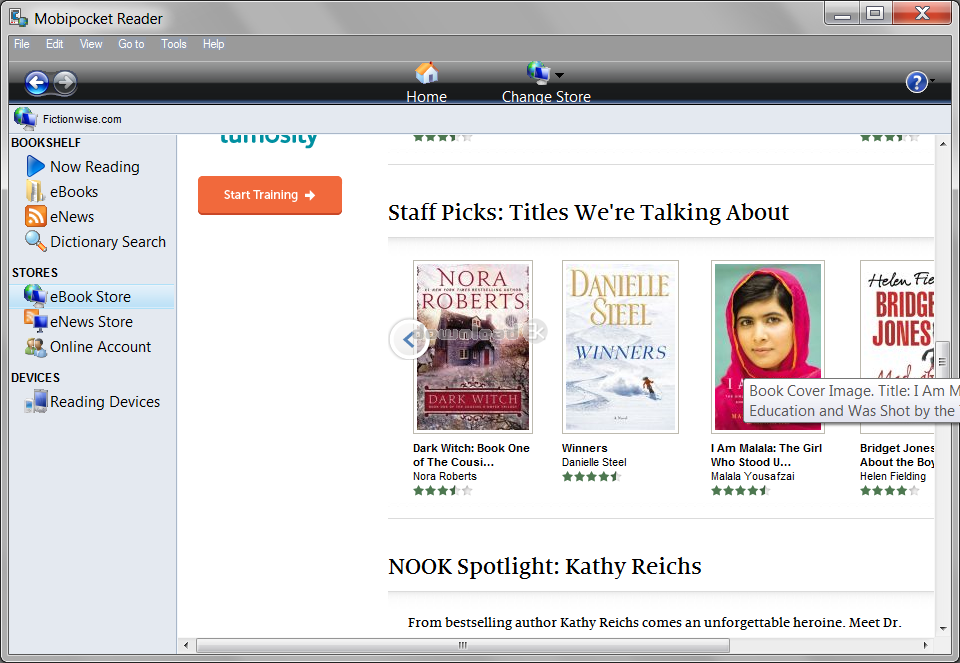Click the small arrow beside the Help icon
The image size is (960, 663).
coord(932,81)
